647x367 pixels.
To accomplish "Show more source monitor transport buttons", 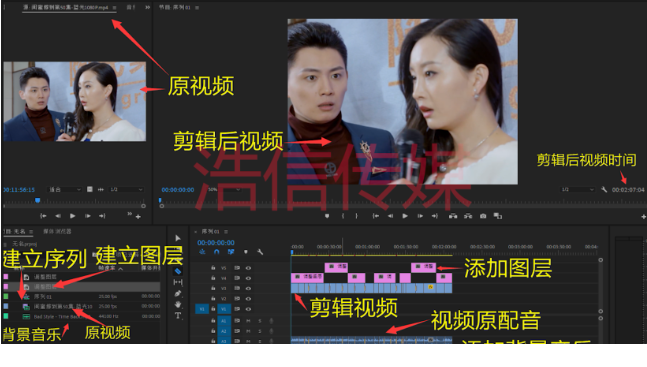I will tap(130, 214).
